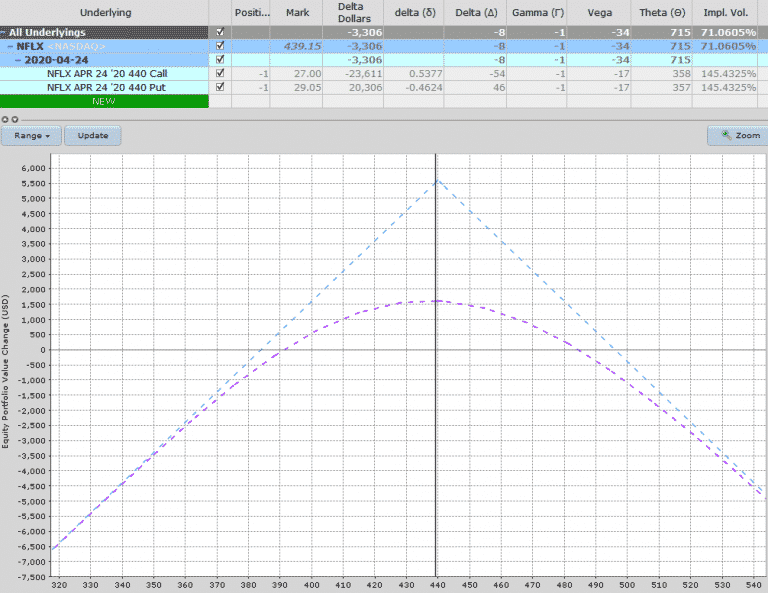Collapse the 2020-04-24 expiration group
The height and width of the screenshot is (593, 768).
tap(19, 60)
